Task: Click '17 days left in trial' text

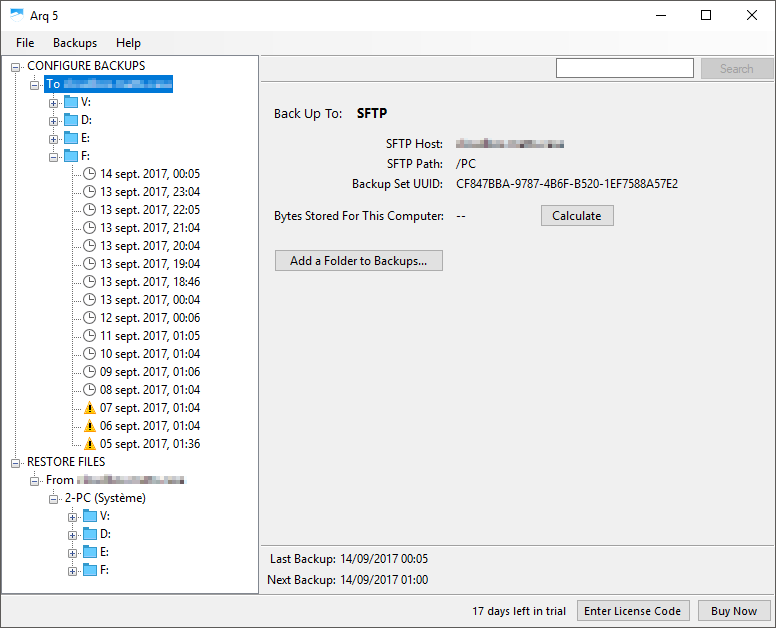Action: click(x=519, y=611)
